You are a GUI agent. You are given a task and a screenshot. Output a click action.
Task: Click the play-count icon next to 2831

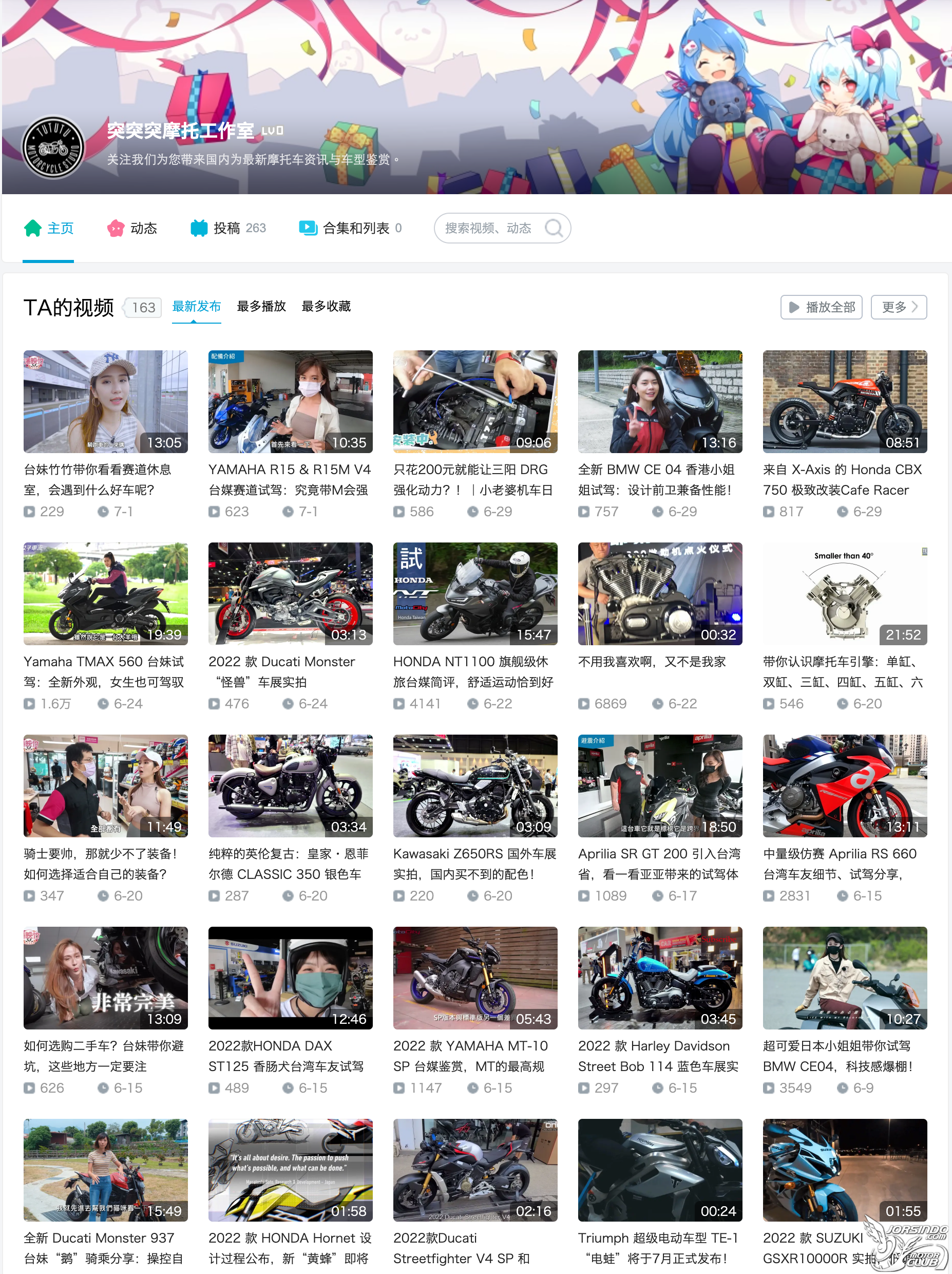click(768, 895)
